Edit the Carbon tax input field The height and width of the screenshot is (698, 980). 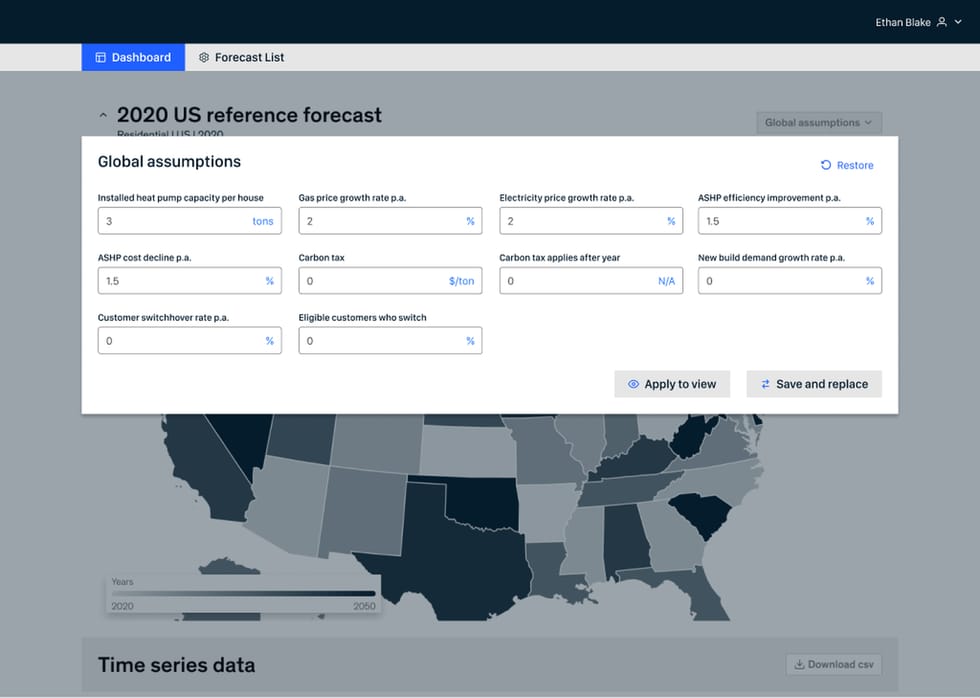click(x=390, y=281)
